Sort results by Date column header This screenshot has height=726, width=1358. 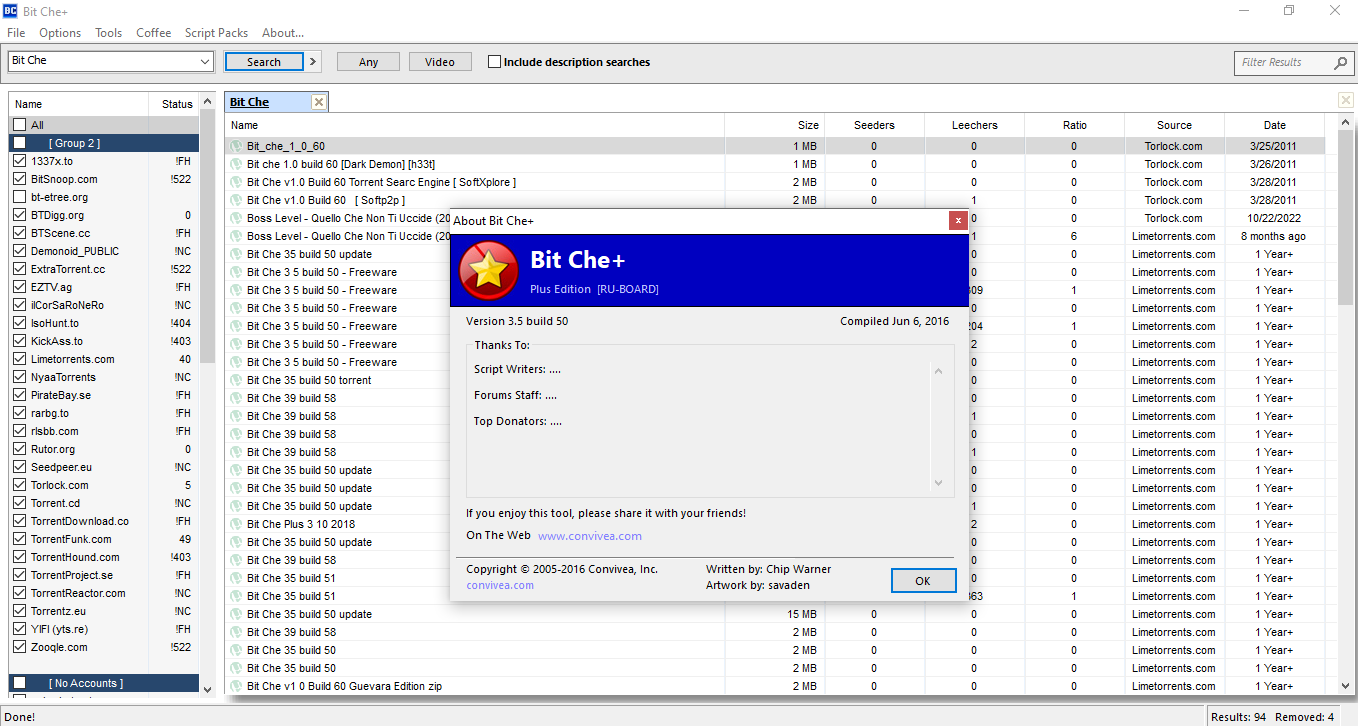[x=1274, y=125]
